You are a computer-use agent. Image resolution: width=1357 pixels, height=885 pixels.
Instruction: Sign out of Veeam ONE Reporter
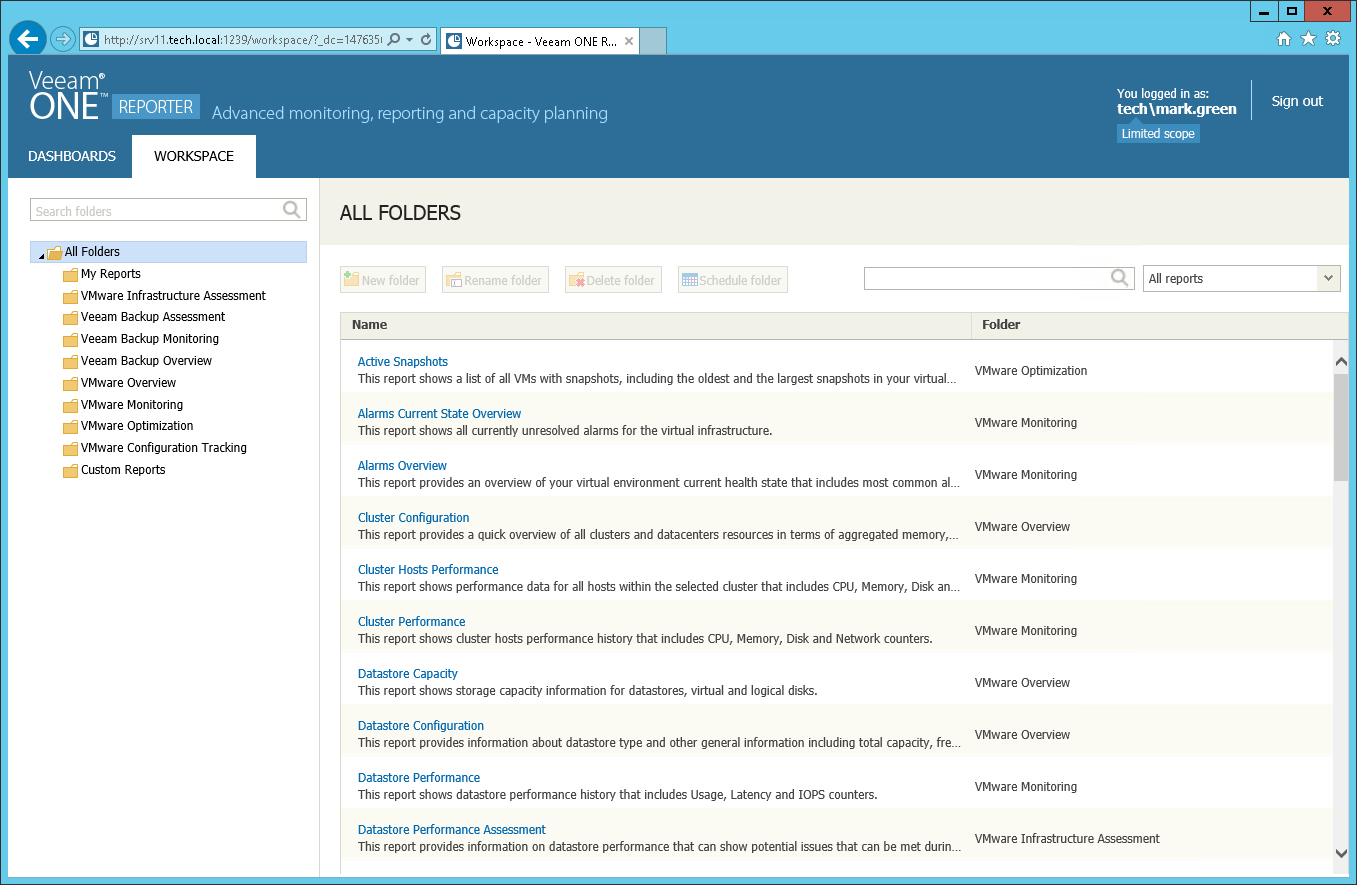point(1297,101)
